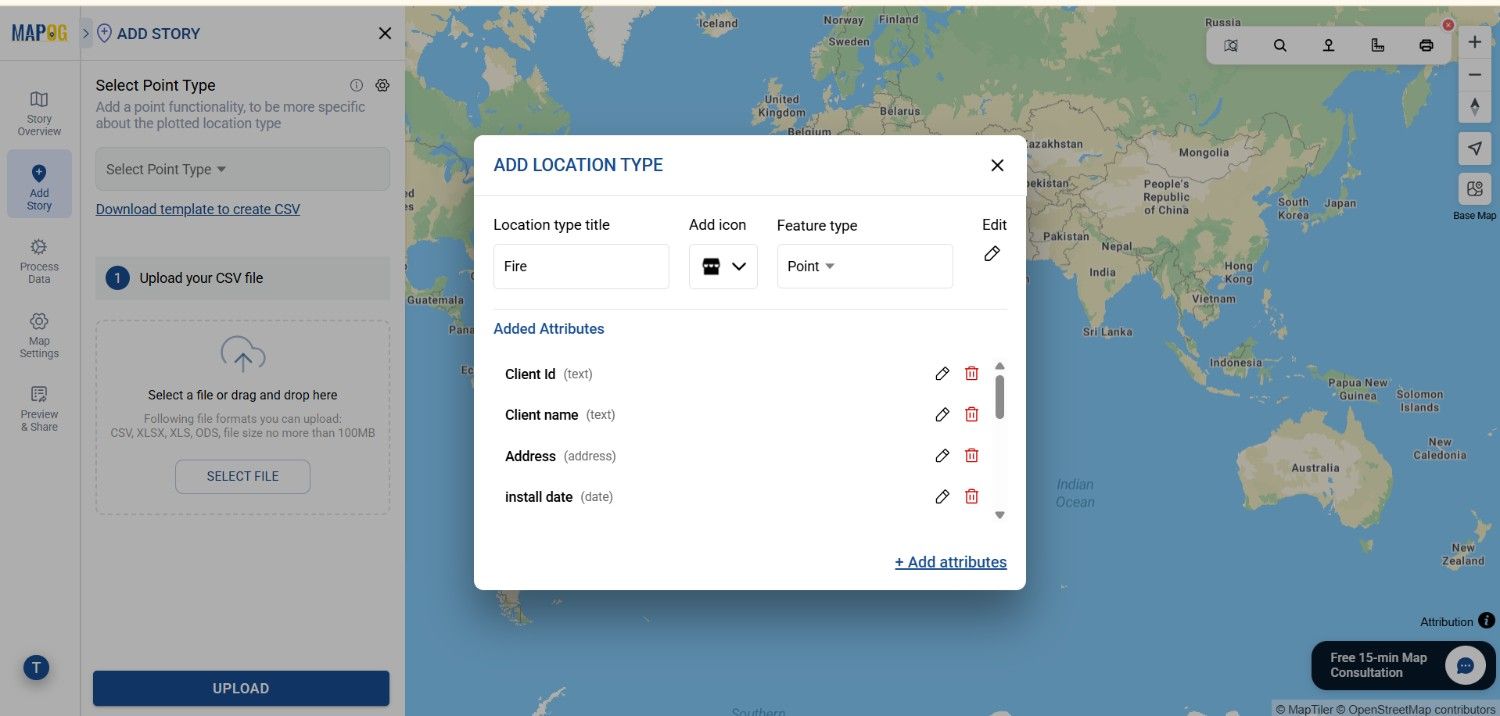The height and width of the screenshot is (716, 1500).
Task: Click the print map icon
Action: point(1426,45)
